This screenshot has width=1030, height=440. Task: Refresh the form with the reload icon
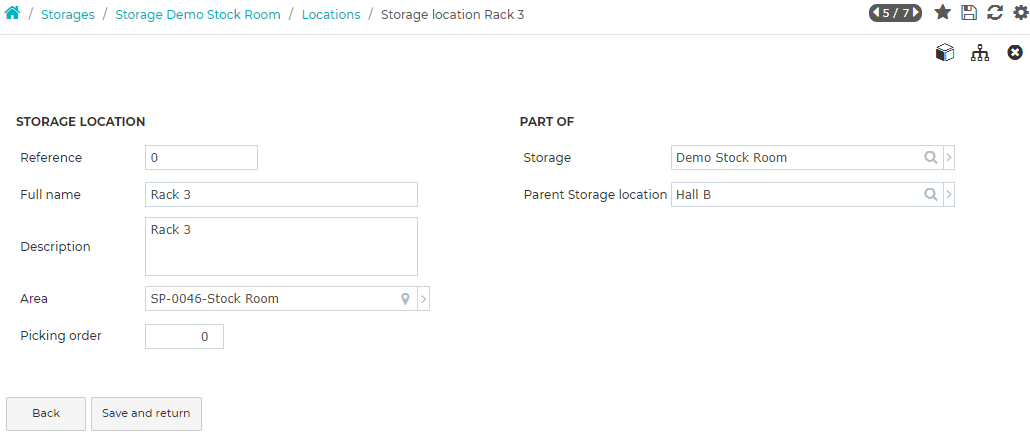click(x=995, y=12)
